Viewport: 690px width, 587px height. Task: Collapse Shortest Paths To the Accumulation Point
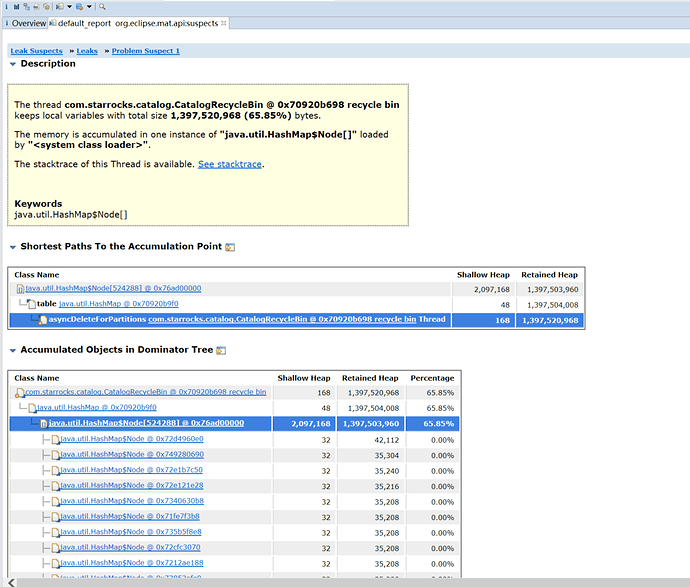click(13, 247)
